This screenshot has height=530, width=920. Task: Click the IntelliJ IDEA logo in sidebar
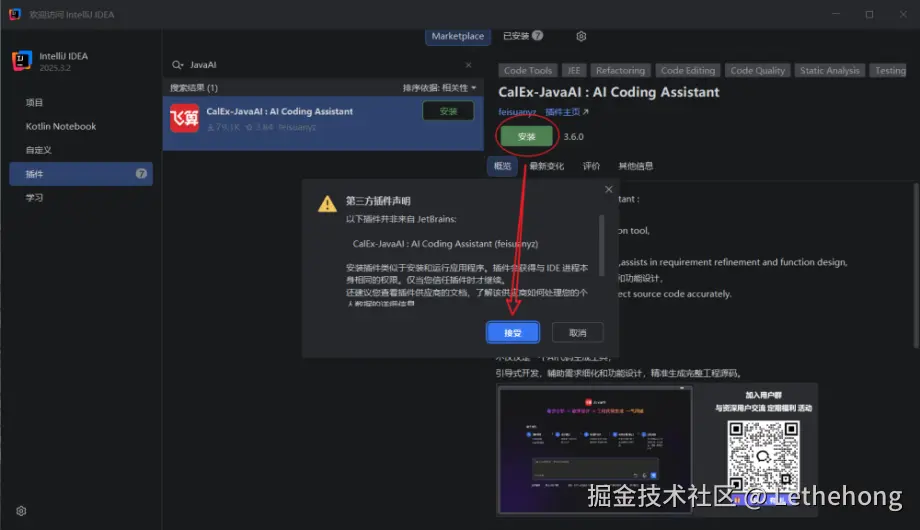coord(22,60)
